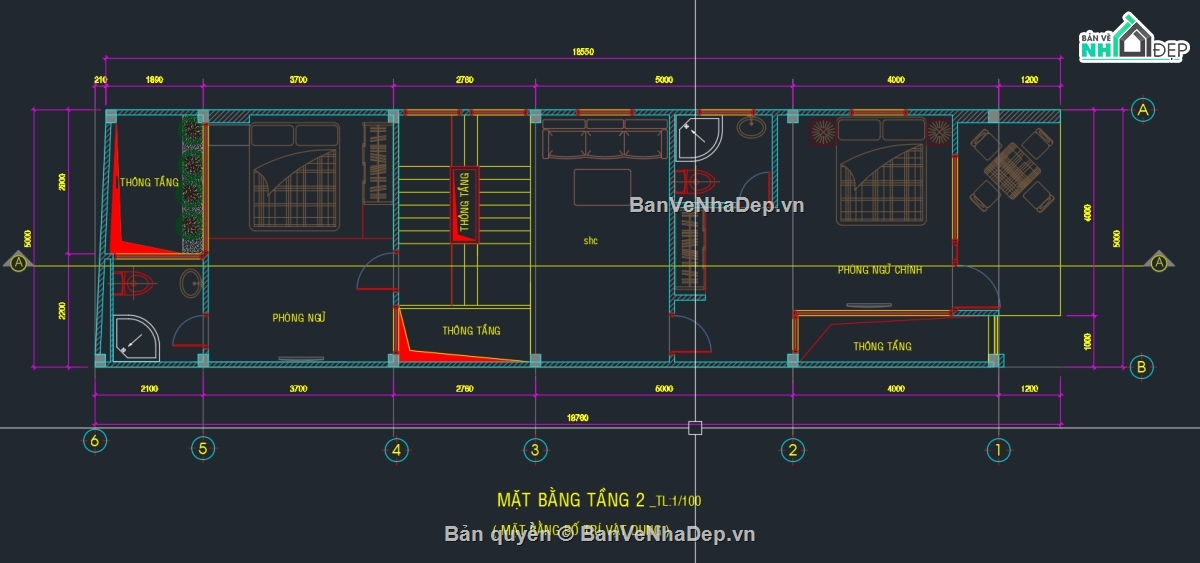The image size is (1200, 563).
Task: Click grid axis bubble 2
Action: (791, 450)
